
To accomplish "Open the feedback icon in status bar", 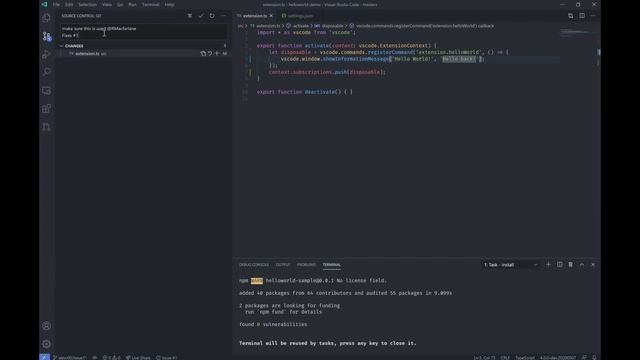I will pyautogui.click(x=584, y=358).
